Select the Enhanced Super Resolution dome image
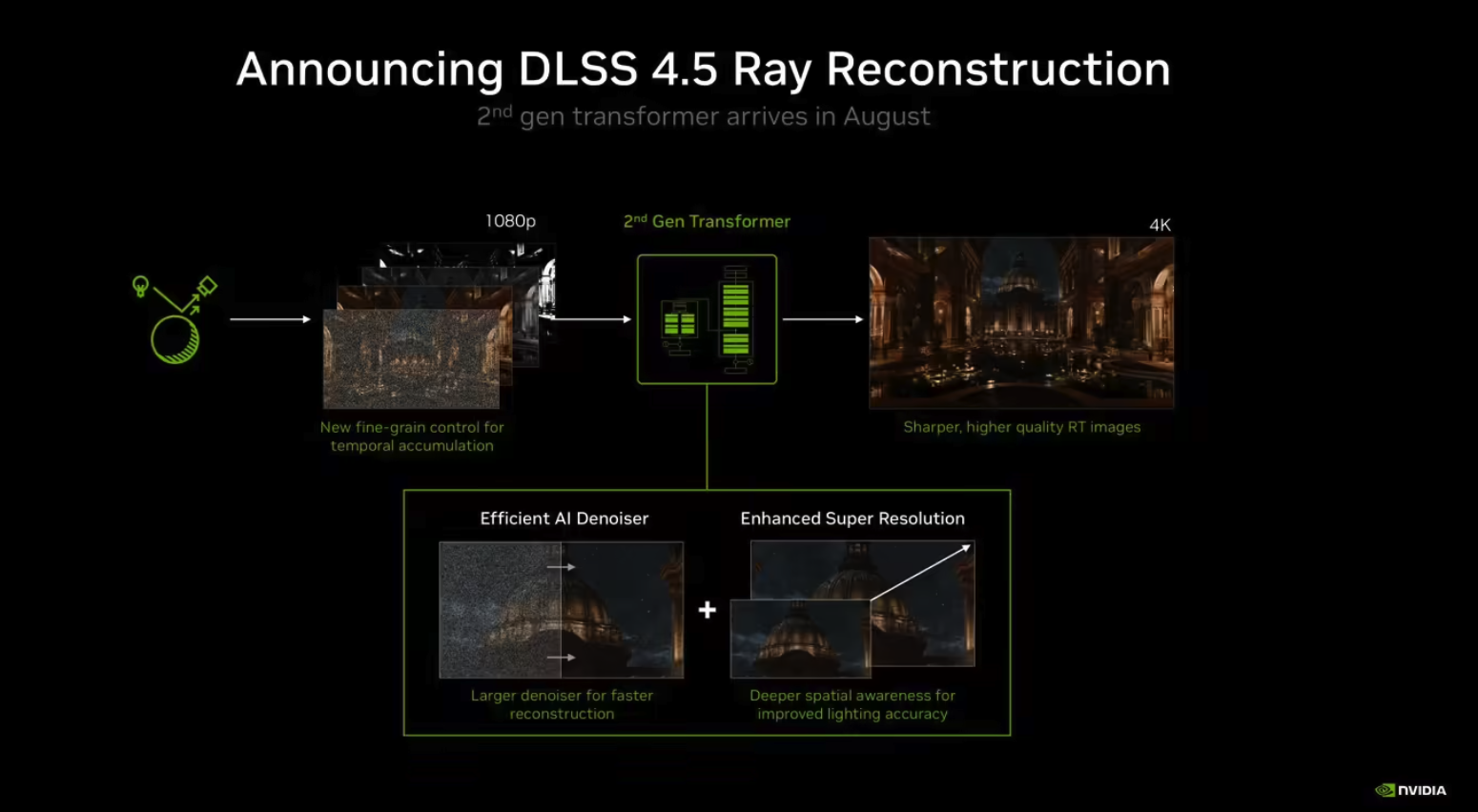The width and height of the screenshot is (1478, 812). 852,610
